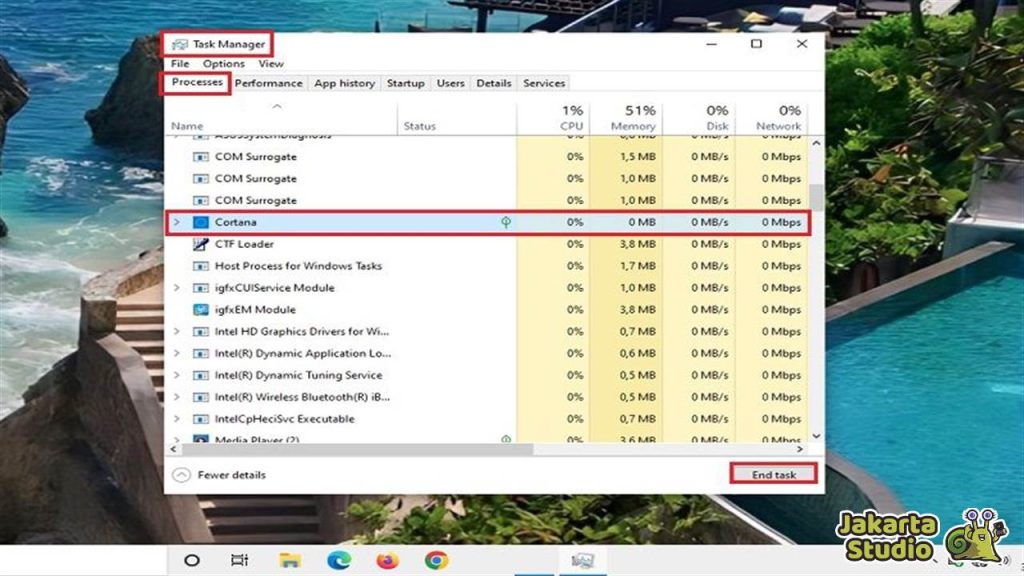Click the igfxEM Module icon
Viewport: 1024px width, 576px height.
201,310
